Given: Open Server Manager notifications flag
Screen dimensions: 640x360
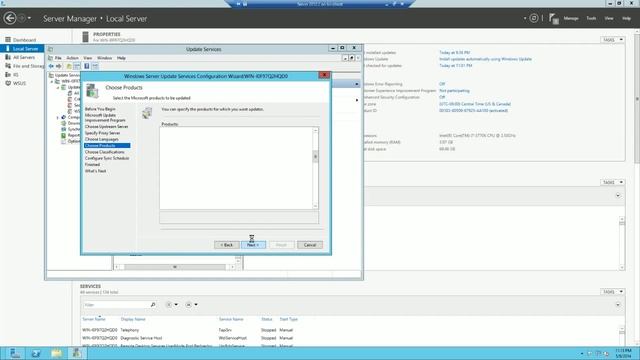Looking at the screenshot, I should [x=553, y=18].
